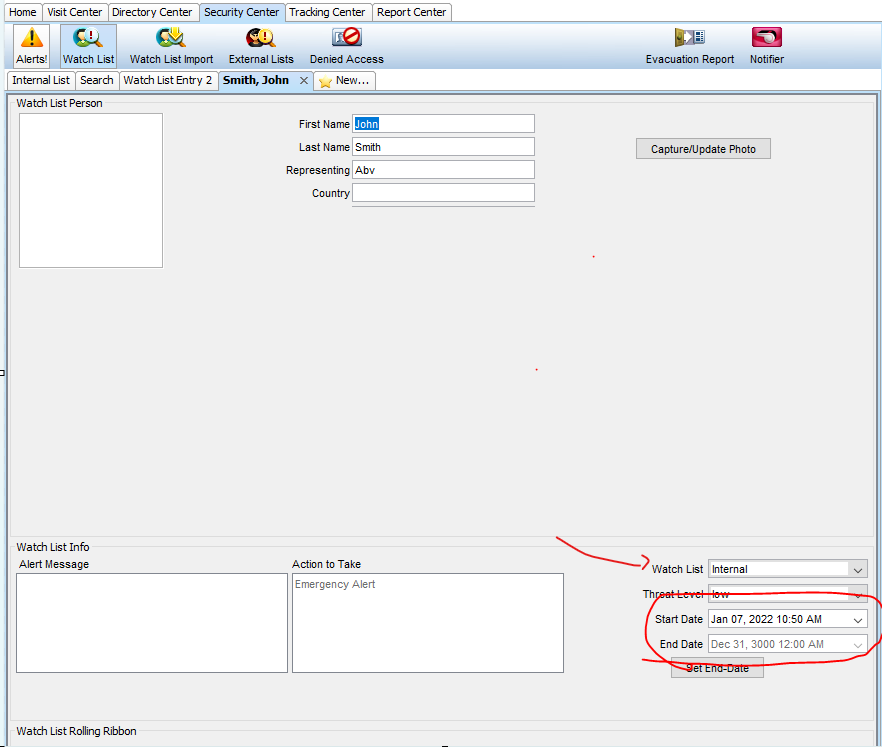
Task: Open the Start Date dropdown
Action: (857, 619)
